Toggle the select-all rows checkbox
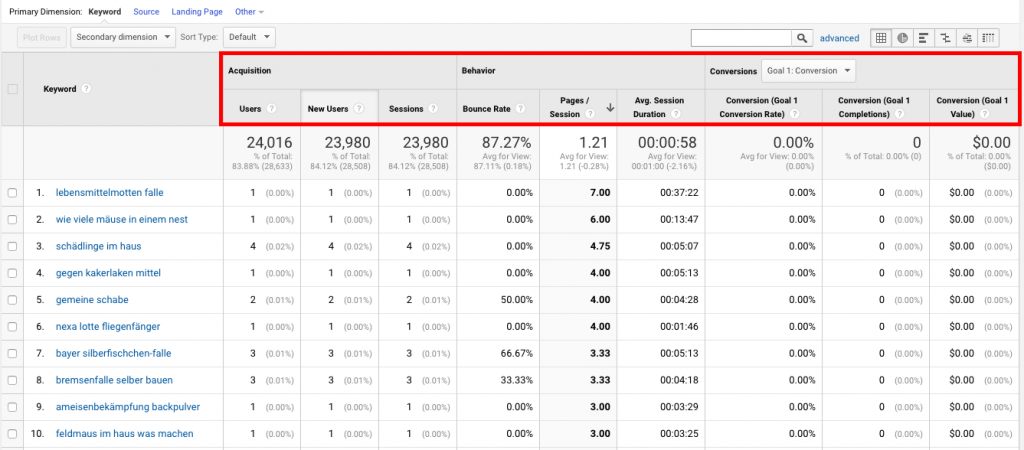Viewport: 1024px width, 450px height. point(12,89)
